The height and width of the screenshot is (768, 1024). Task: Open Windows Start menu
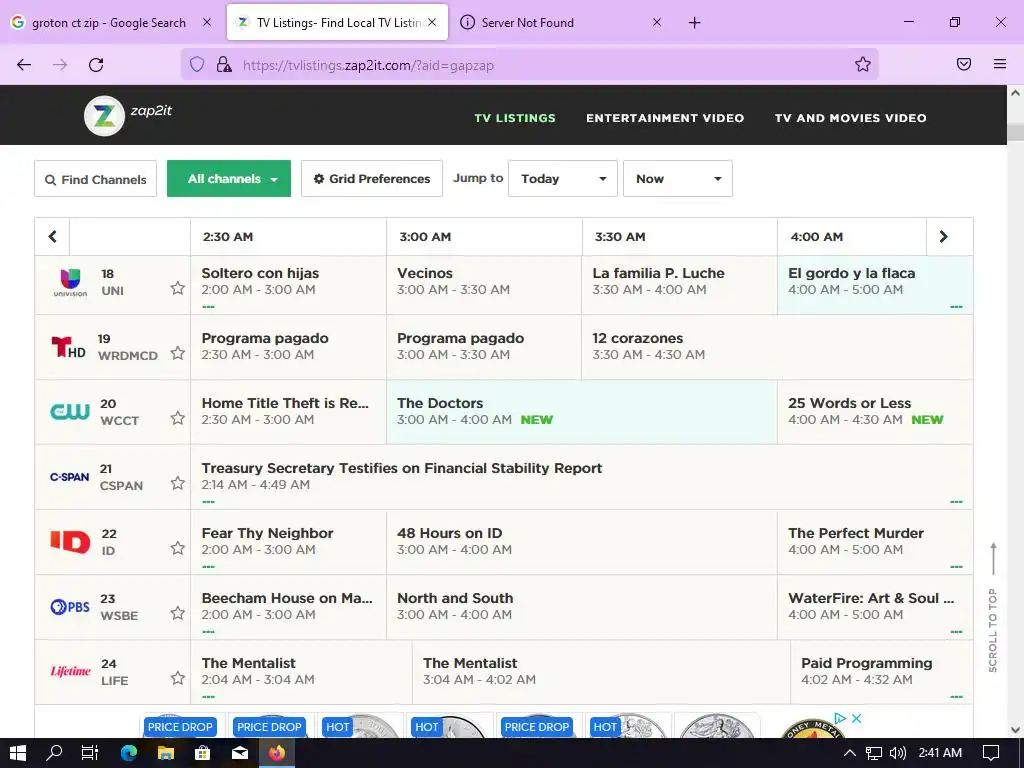(18, 753)
